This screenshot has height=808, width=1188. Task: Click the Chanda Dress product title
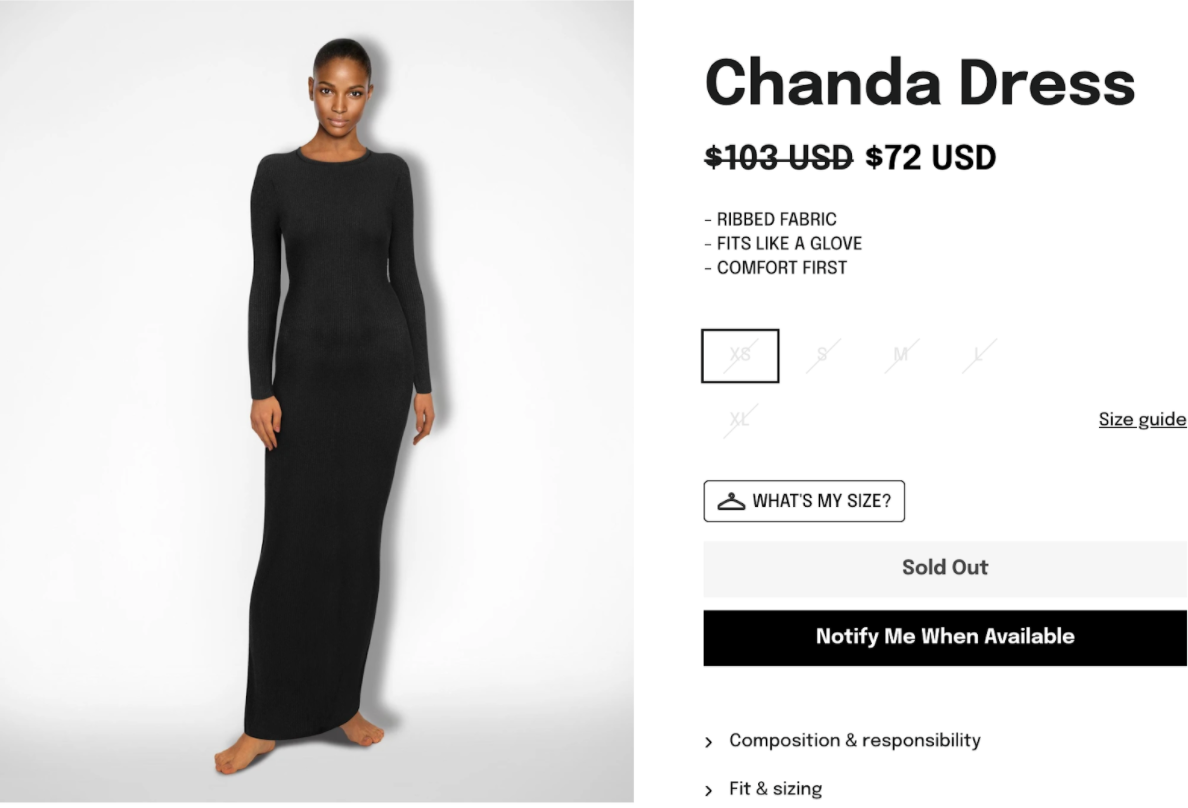pyautogui.click(x=920, y=83)
